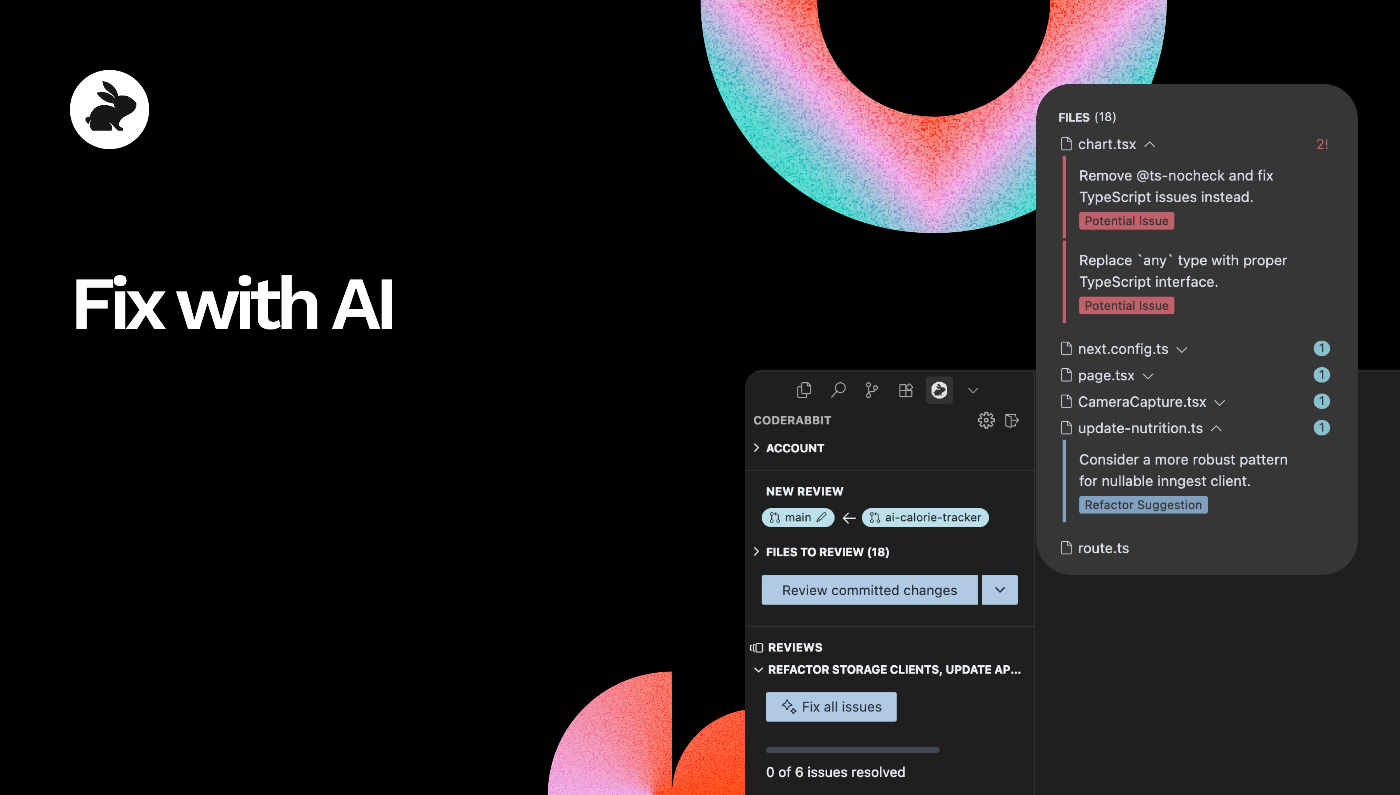Click the count badge on page.tsx
This screenshot has height=795, width=1400.
1321,375
